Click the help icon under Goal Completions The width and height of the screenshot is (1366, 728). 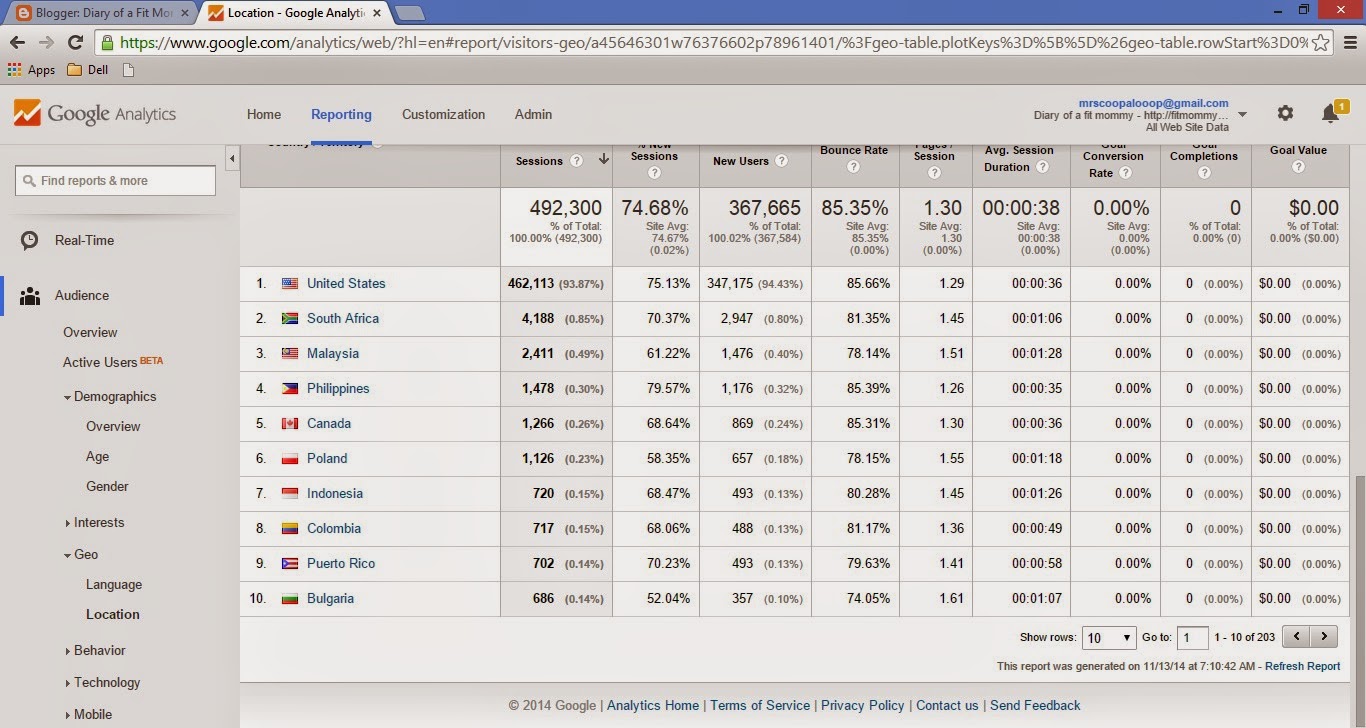point(1204,173)
